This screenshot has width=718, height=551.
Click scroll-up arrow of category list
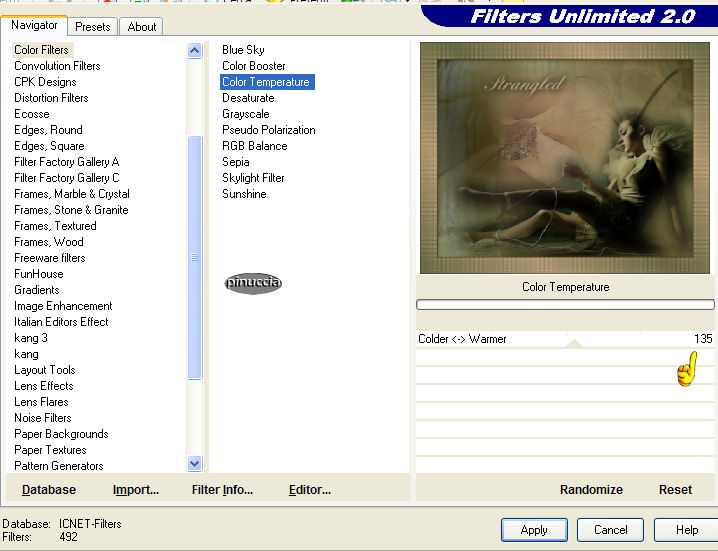pos(195,50)
